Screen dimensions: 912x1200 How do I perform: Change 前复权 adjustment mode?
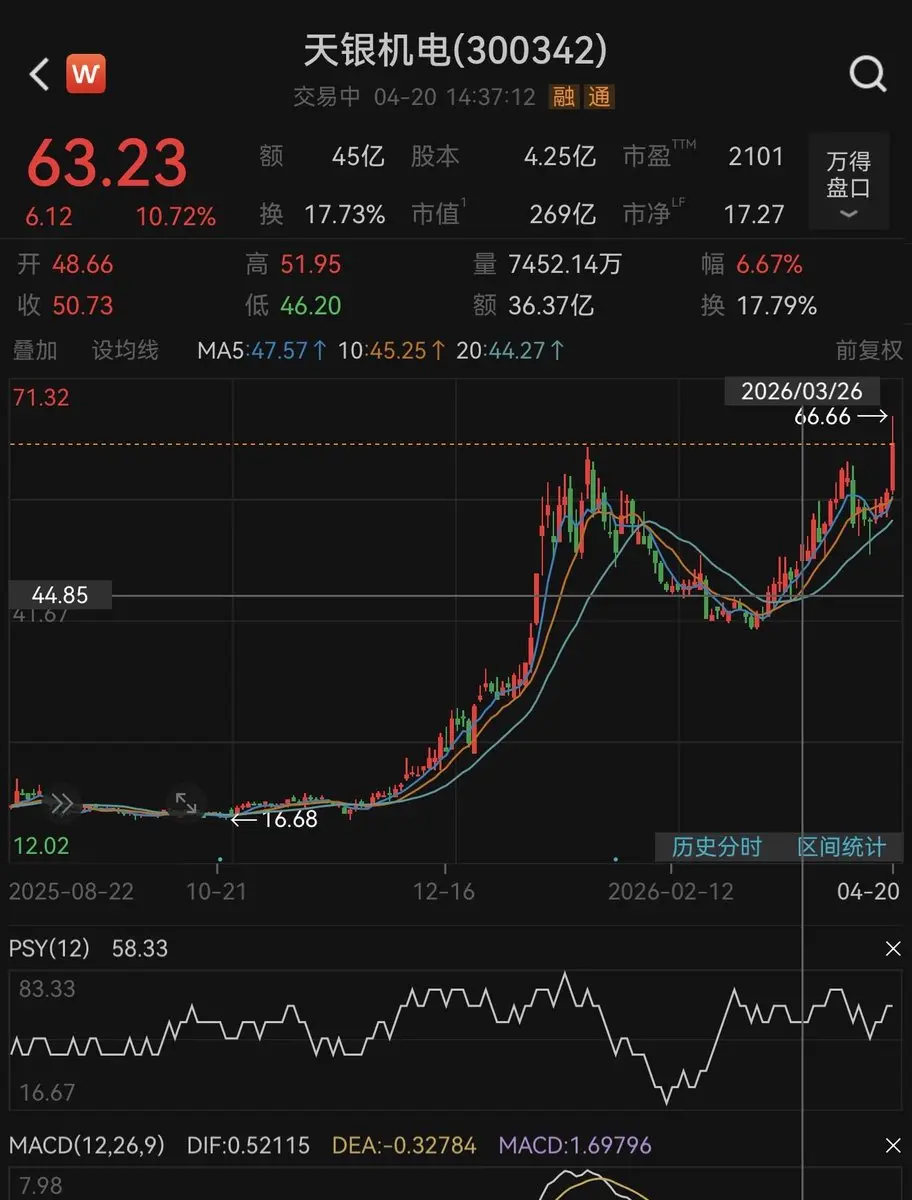tap(869, 351)
